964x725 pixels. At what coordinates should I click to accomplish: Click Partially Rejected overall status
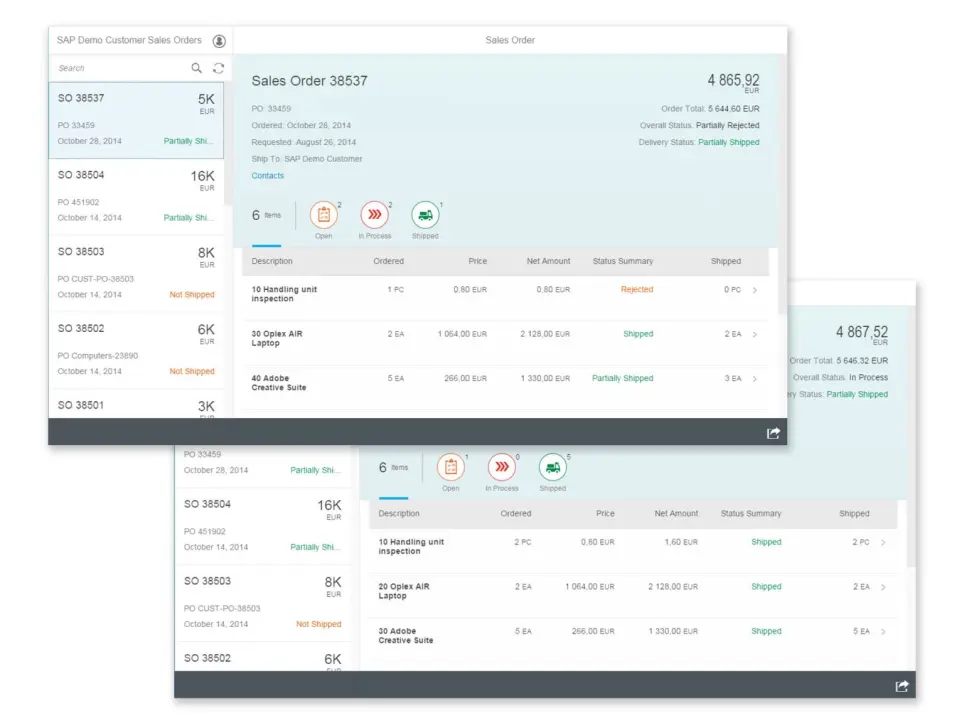727,125
